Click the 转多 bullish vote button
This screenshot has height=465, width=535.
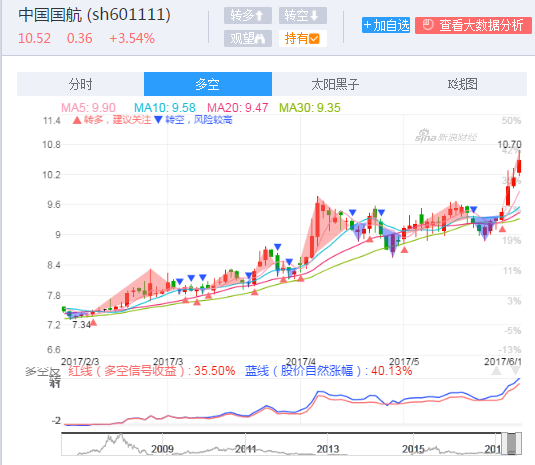click(248, 15)
